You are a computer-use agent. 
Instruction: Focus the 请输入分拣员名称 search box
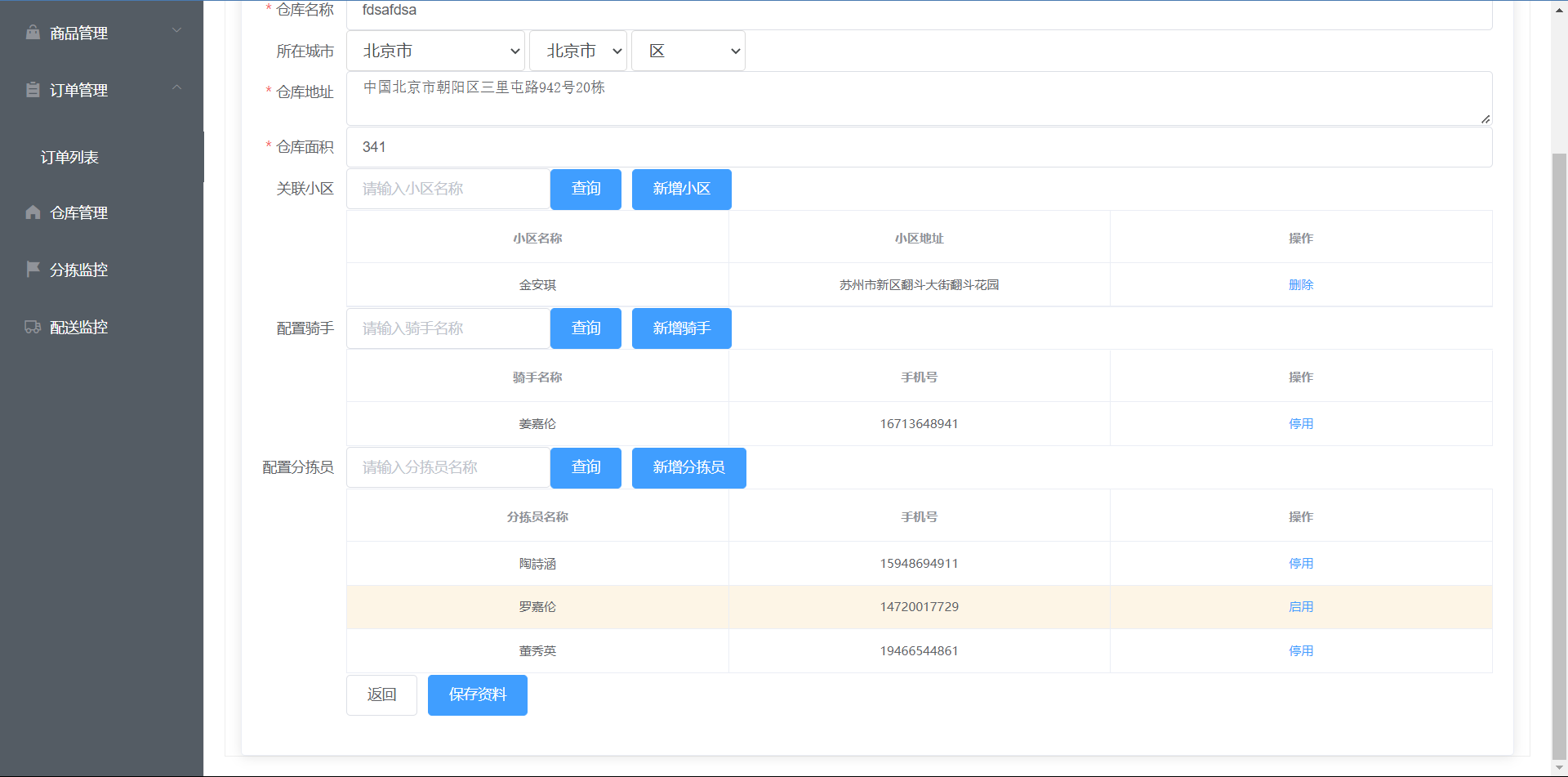(448, 467)
